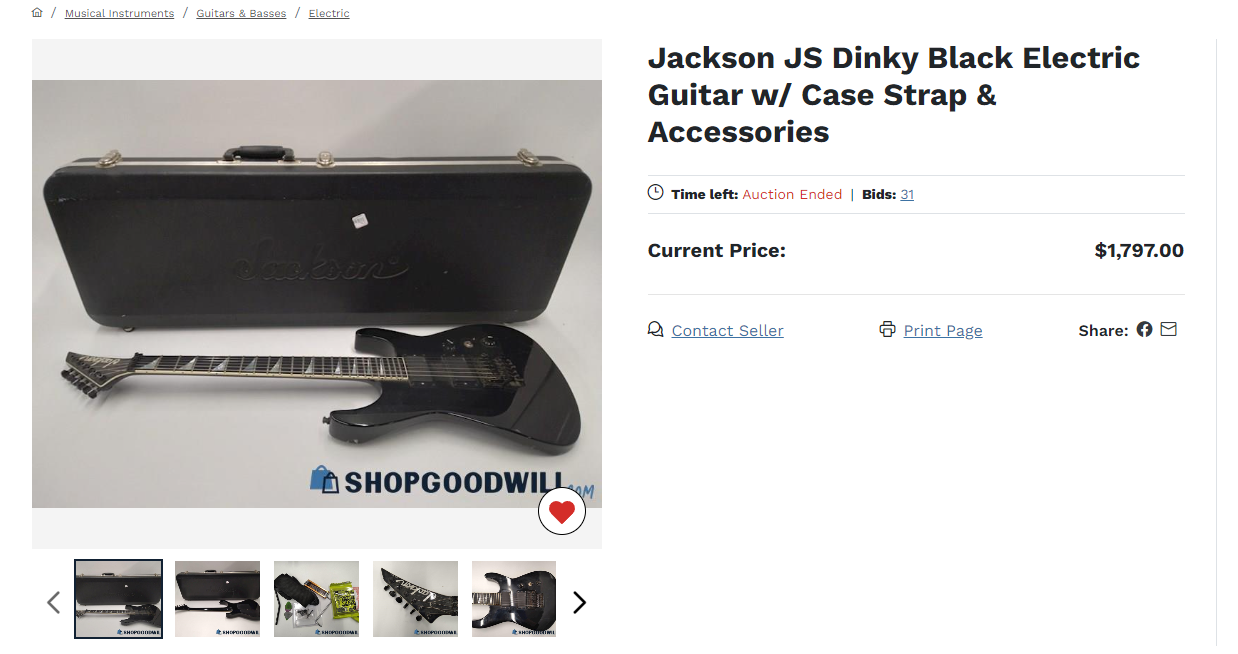The image size is (1238, 654).
Task: Navigate to Guitars & Basses category
Action: [241, 13]
